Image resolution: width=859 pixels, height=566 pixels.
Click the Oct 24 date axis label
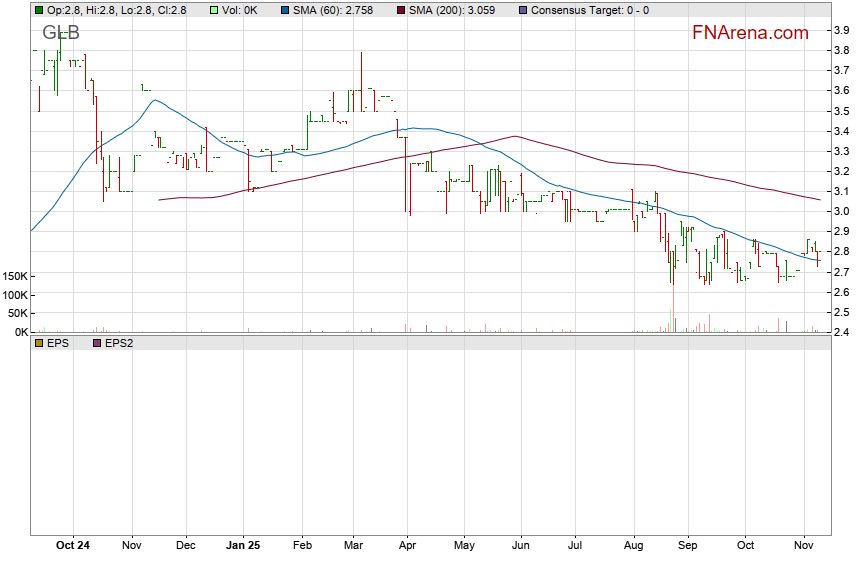tap(73, 546)
